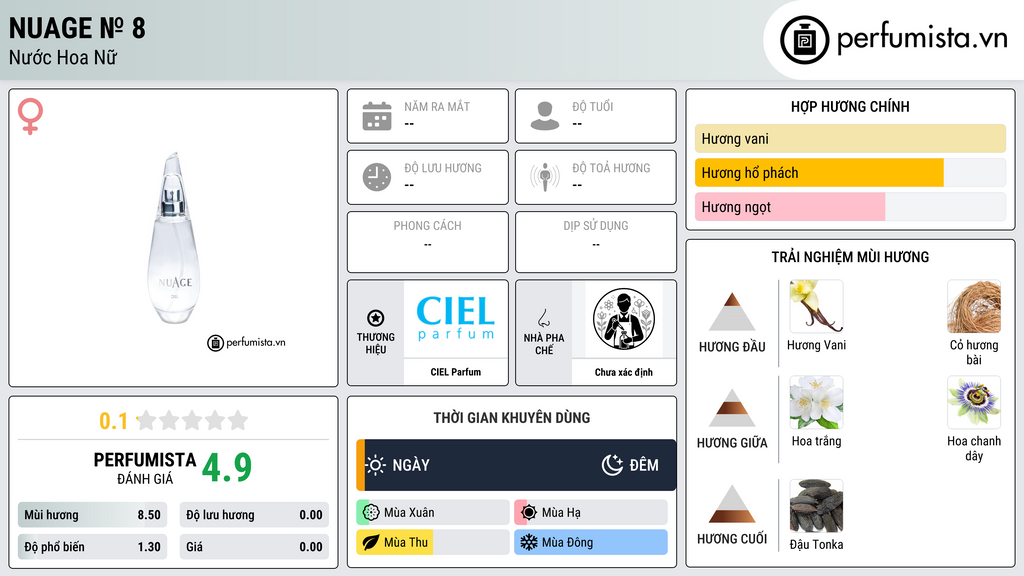This screenshot has height=576, width=1024.
Task: Click the calendar icon beside Năm ra mắt
Action: pos(377,116)
